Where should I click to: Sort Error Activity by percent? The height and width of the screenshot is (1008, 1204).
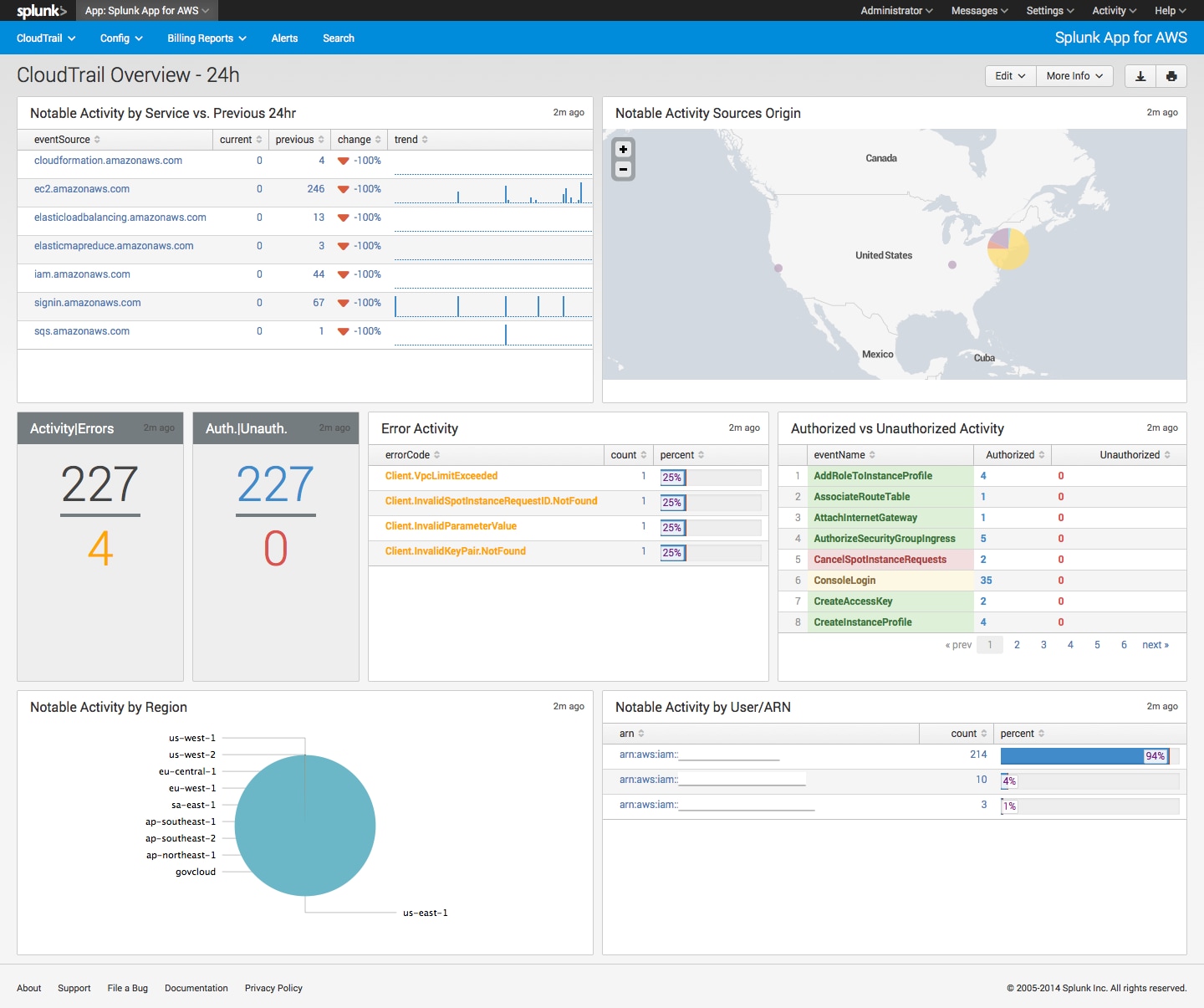pos(682,455)
